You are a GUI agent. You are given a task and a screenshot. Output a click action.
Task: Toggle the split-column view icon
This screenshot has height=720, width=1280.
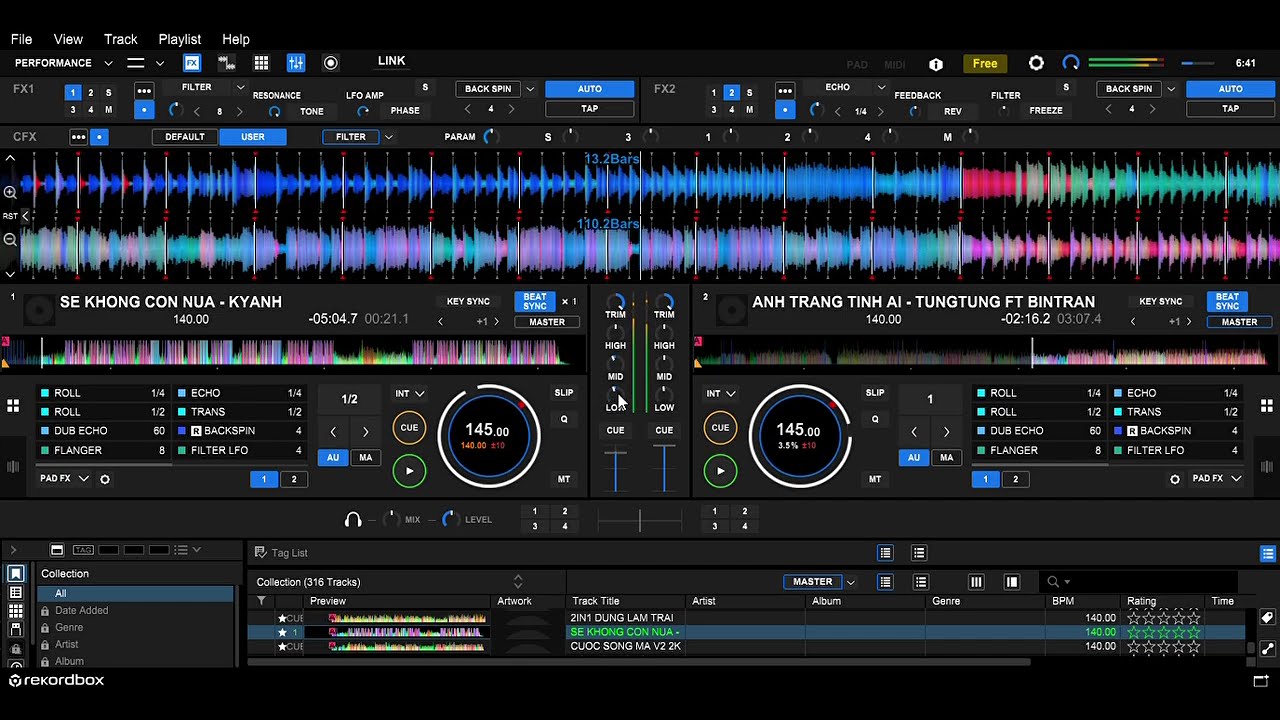tap(976, 582)
